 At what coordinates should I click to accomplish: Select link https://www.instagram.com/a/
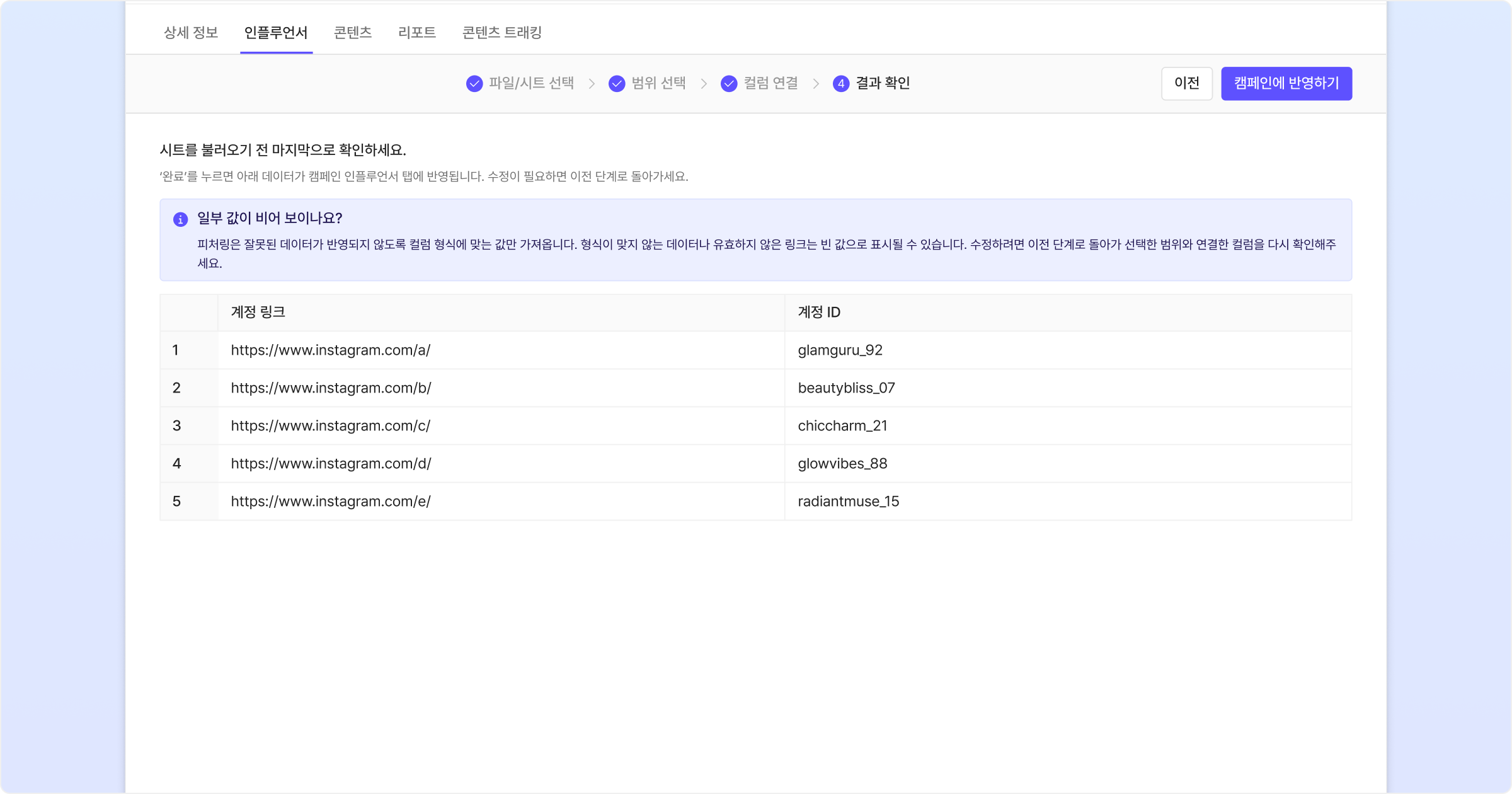[331, 350]
